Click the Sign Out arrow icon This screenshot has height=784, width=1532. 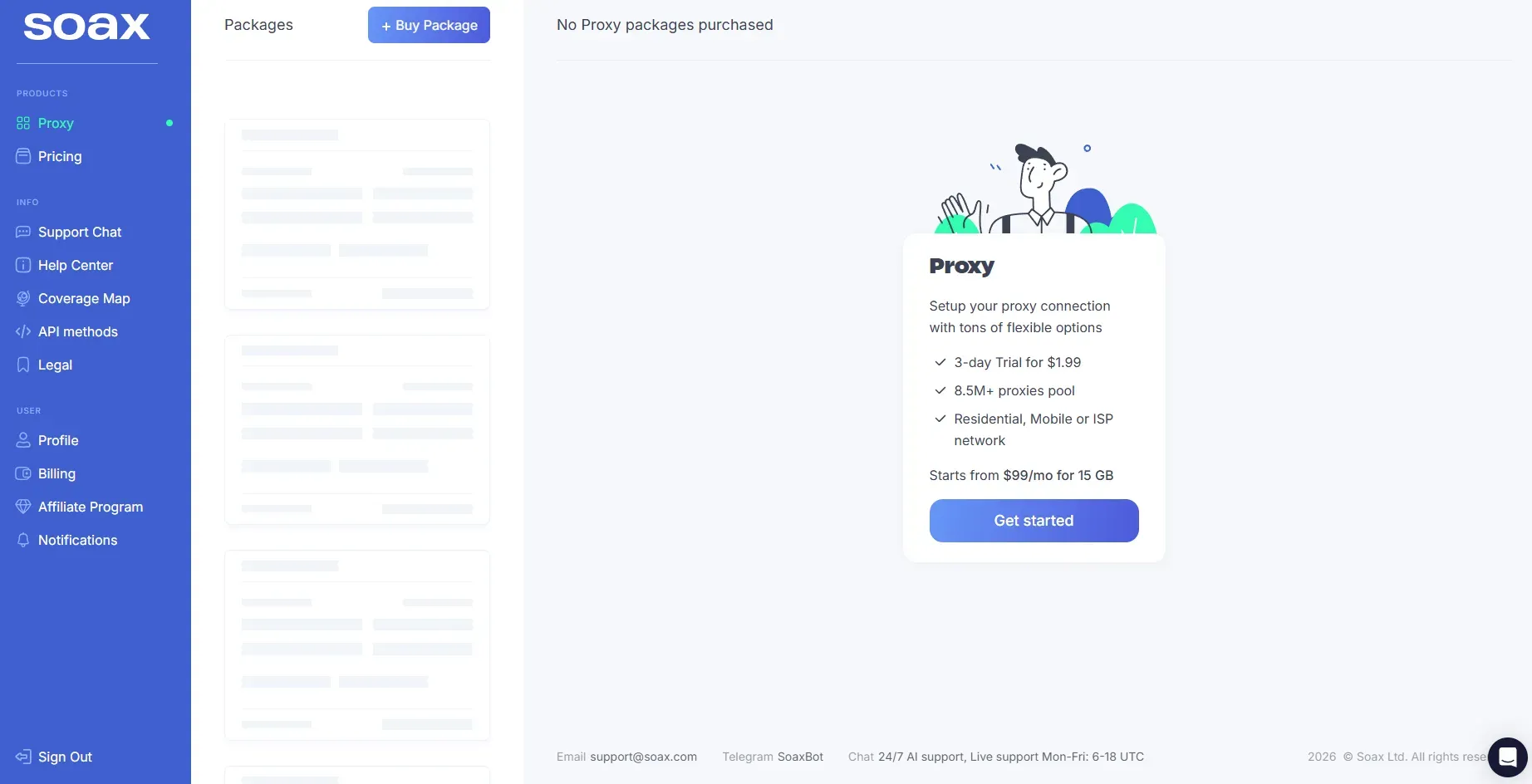(x=23, y=757)
